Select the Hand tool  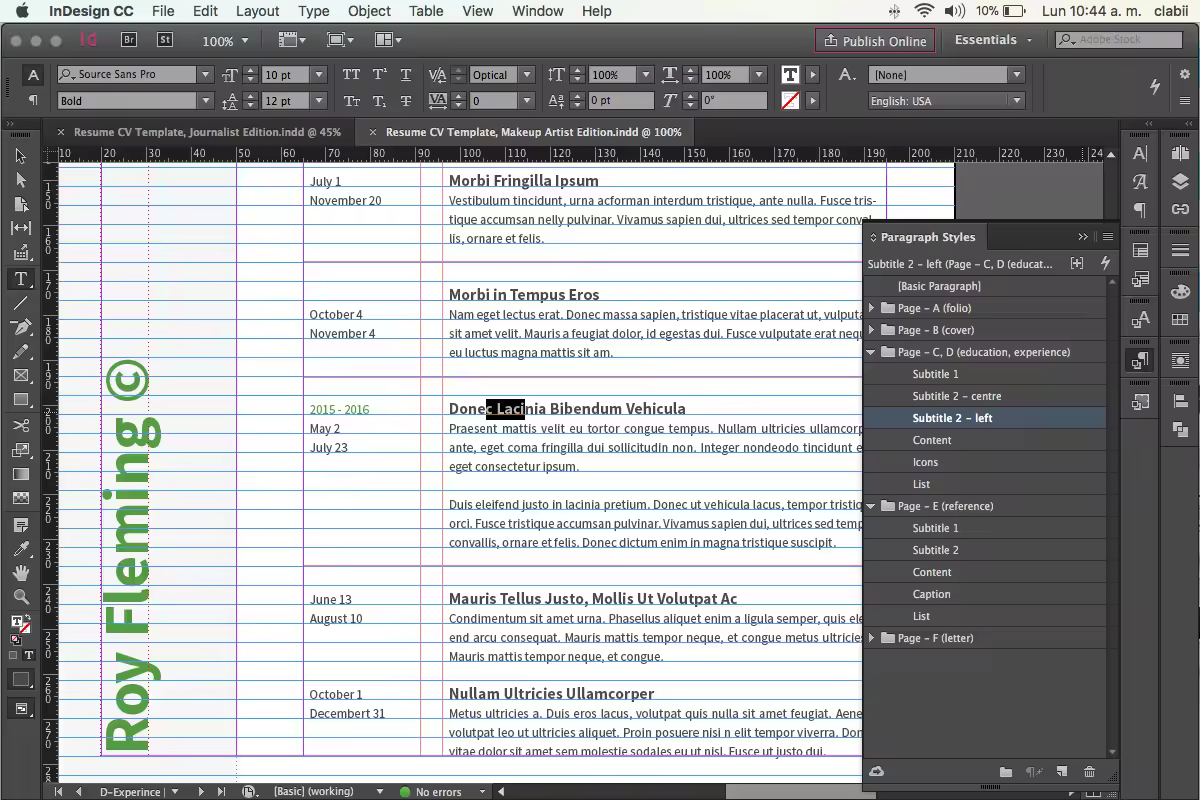21,573
